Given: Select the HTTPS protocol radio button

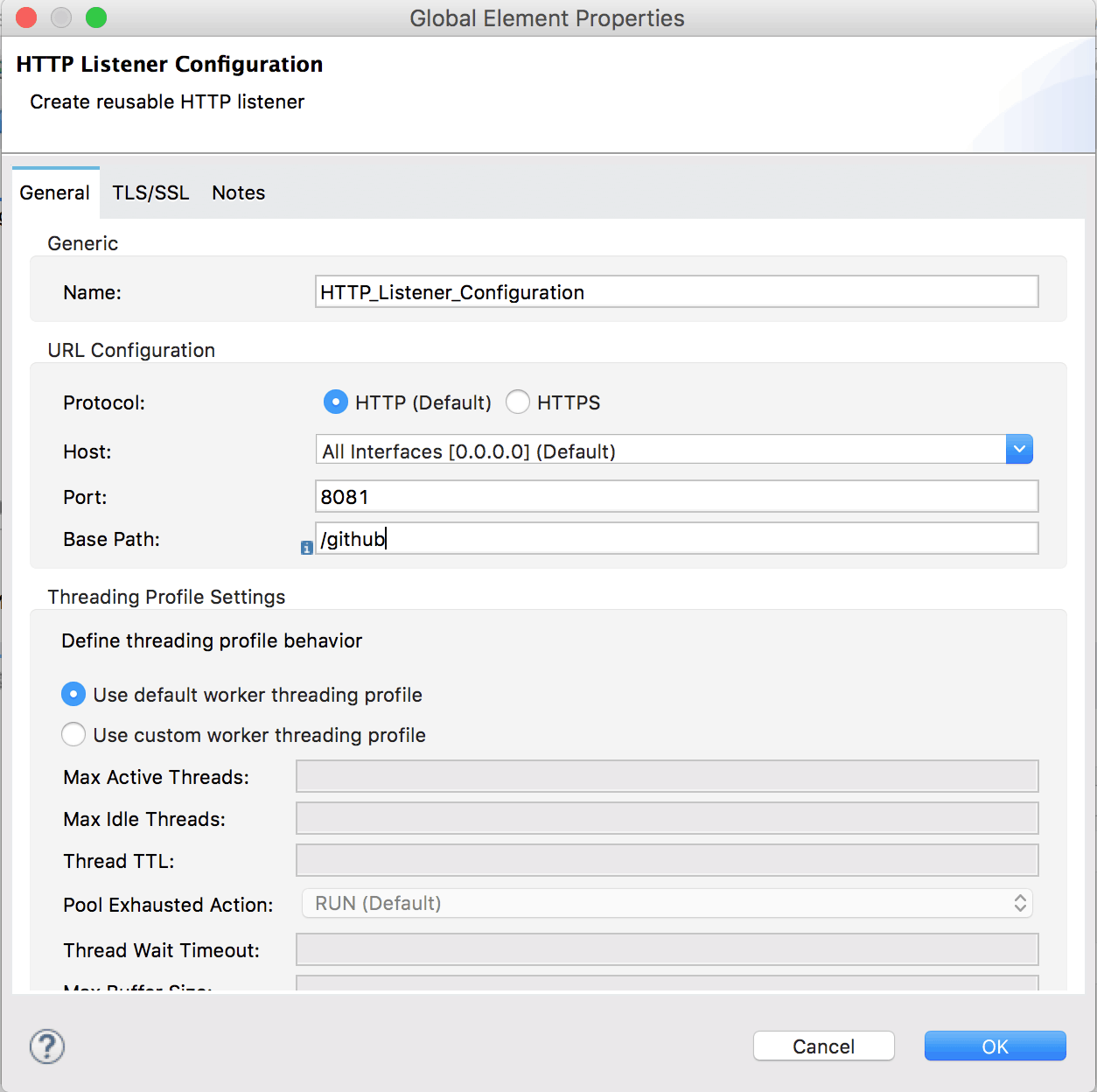Looking at the screenshot, I should (x=518, y=402).
